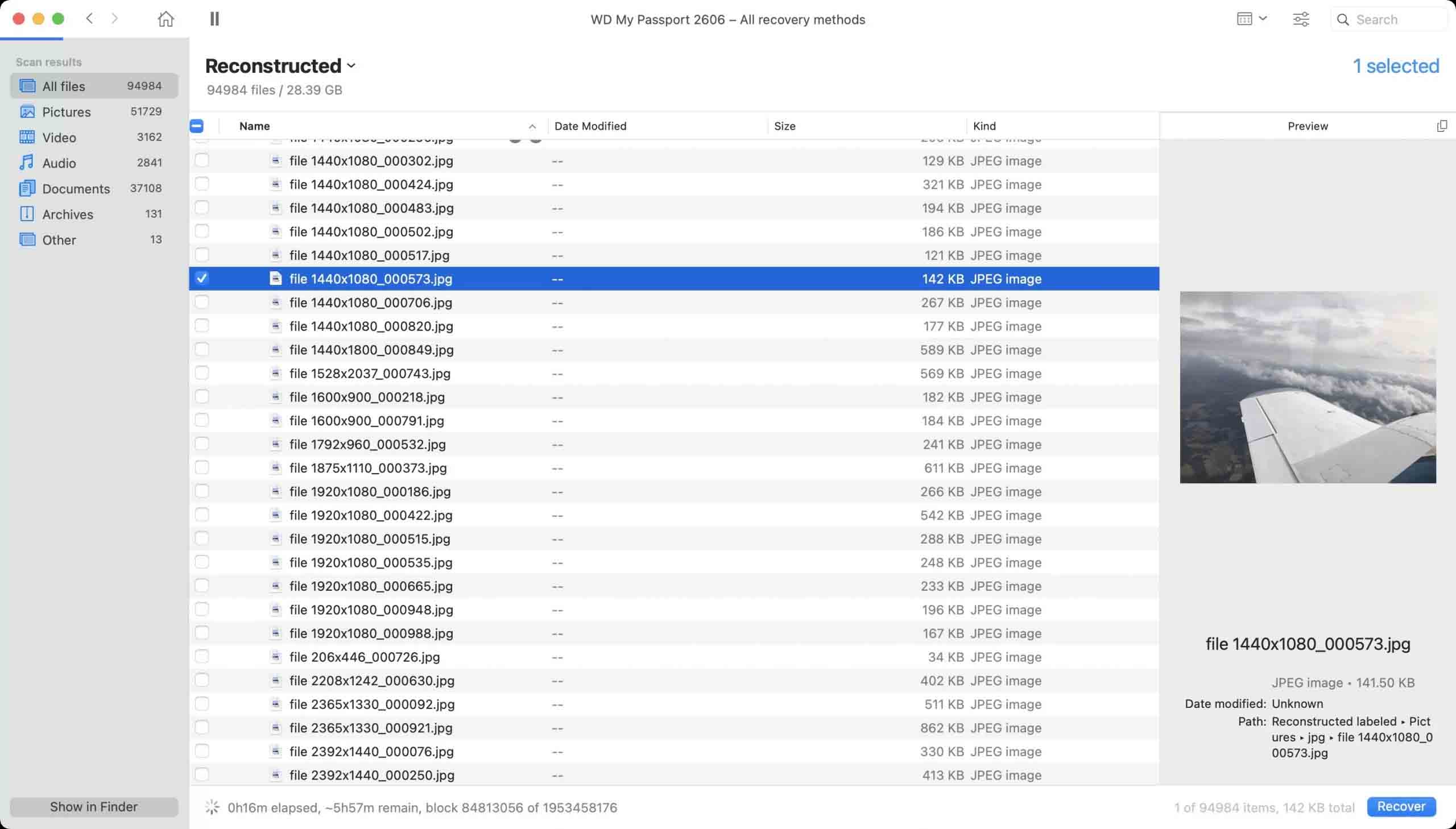Toggle the Name column sort arrow

pyautogui.click(x=532, y=126)
